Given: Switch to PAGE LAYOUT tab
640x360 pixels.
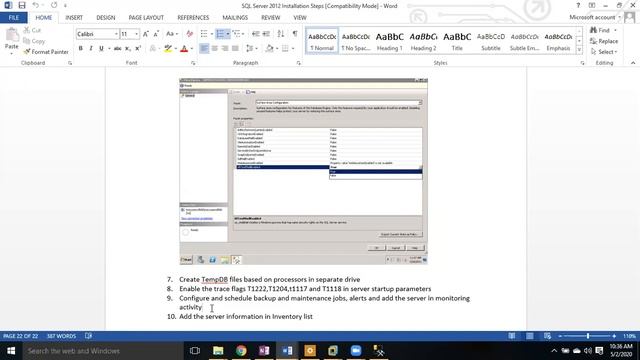Looking at the screenshot, I should click(x=146, y=18).
